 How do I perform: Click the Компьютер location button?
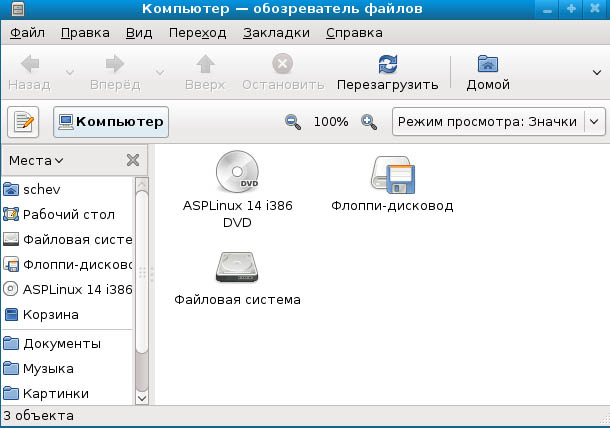click(x=111, y=122)
